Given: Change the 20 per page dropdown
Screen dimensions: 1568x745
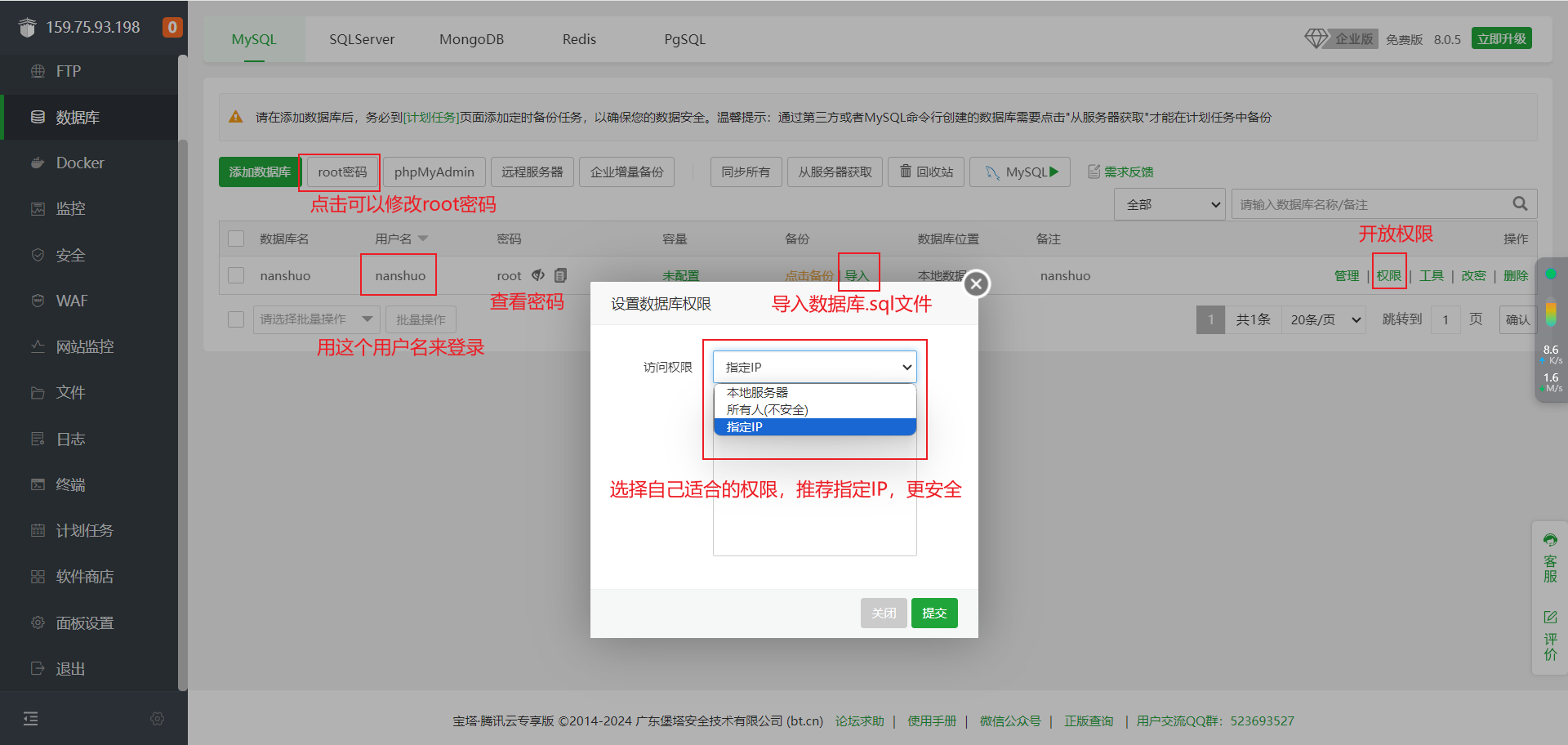Looking at the screenshot, I should point(1324,319).
